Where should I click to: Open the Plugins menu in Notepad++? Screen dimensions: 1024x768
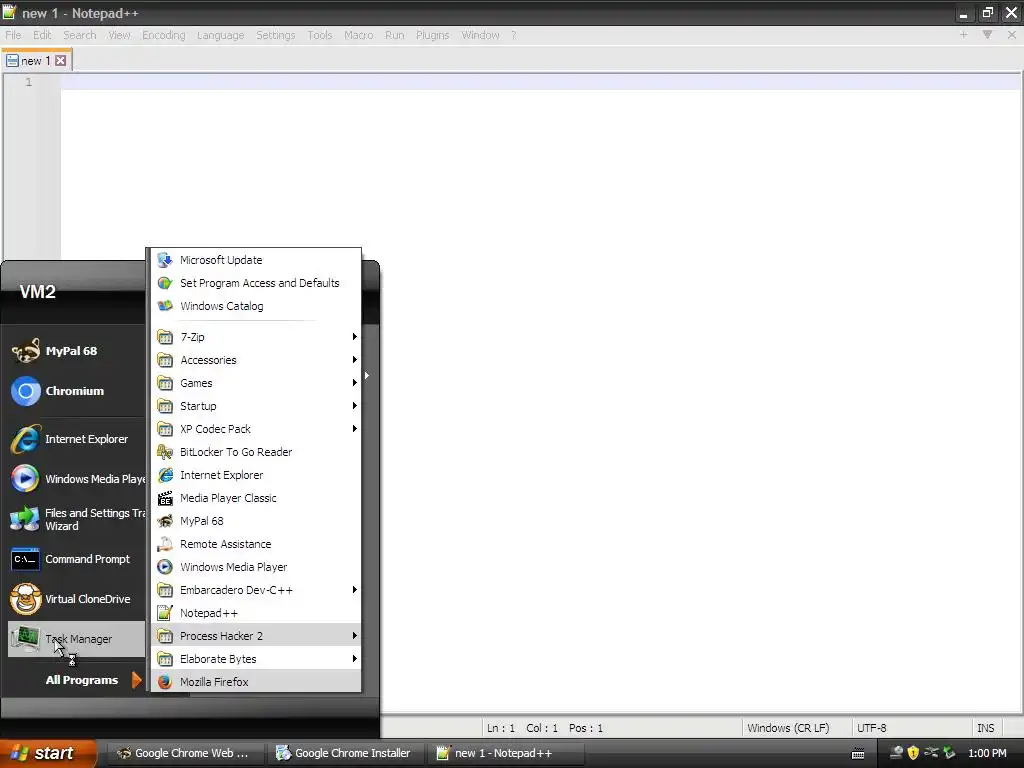pos(432,35)
